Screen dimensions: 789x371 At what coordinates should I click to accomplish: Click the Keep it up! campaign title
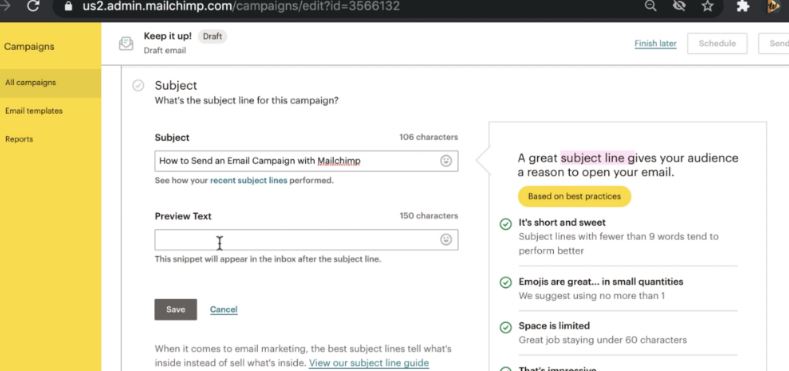coord(168,36)
